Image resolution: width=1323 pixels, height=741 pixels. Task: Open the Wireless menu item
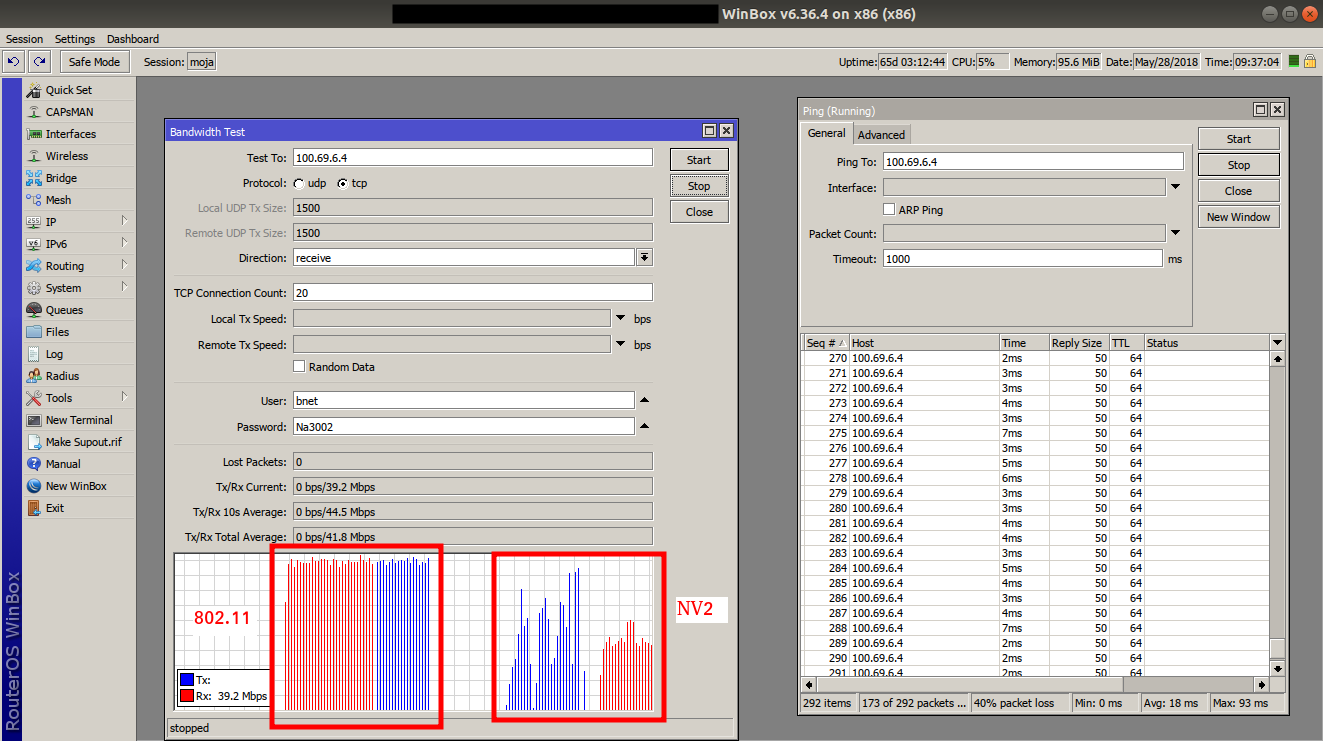click(x=66, y=156)
